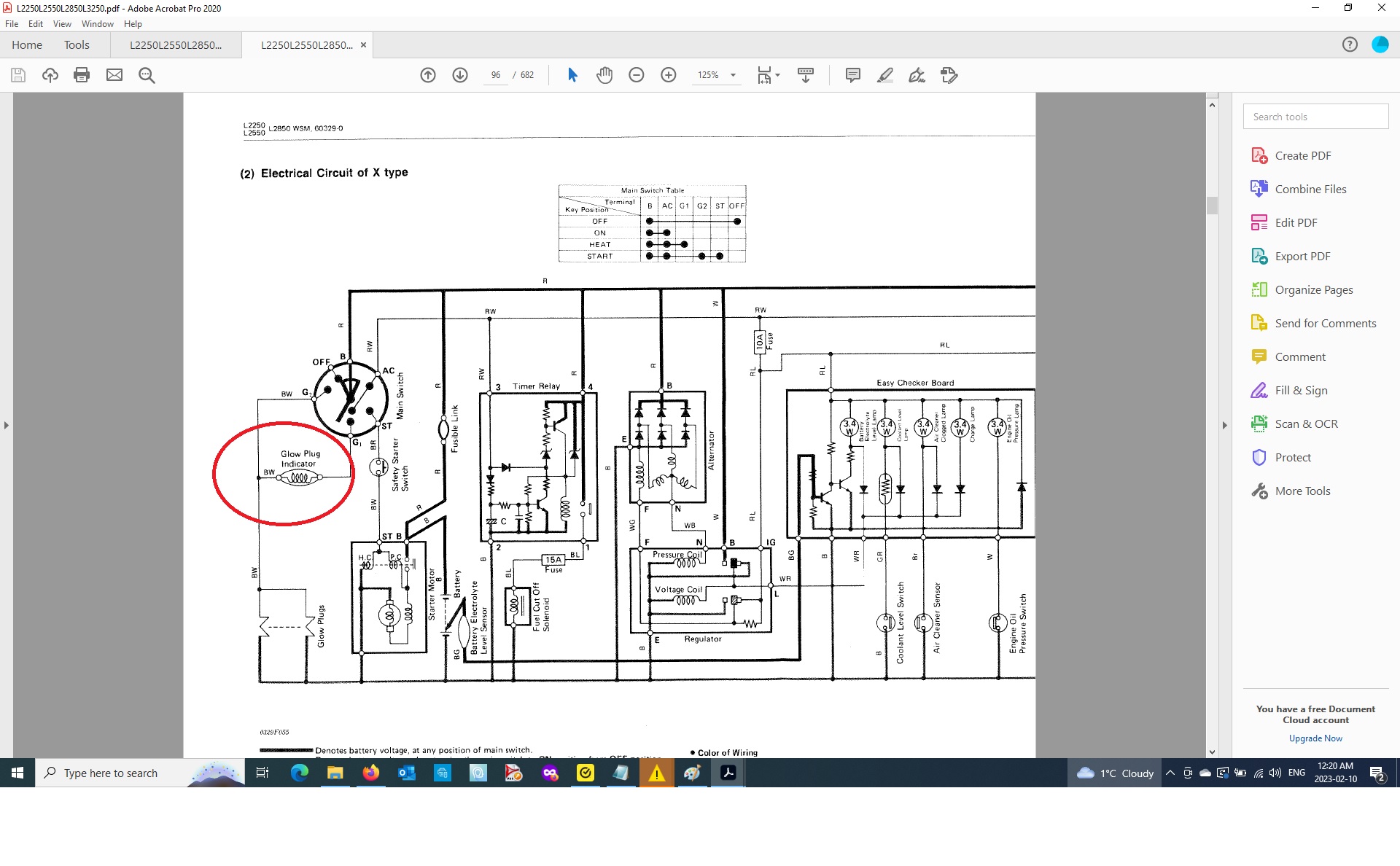Open the 125% zoom level dropdown

pyautogui.click(x=733, y=75)
